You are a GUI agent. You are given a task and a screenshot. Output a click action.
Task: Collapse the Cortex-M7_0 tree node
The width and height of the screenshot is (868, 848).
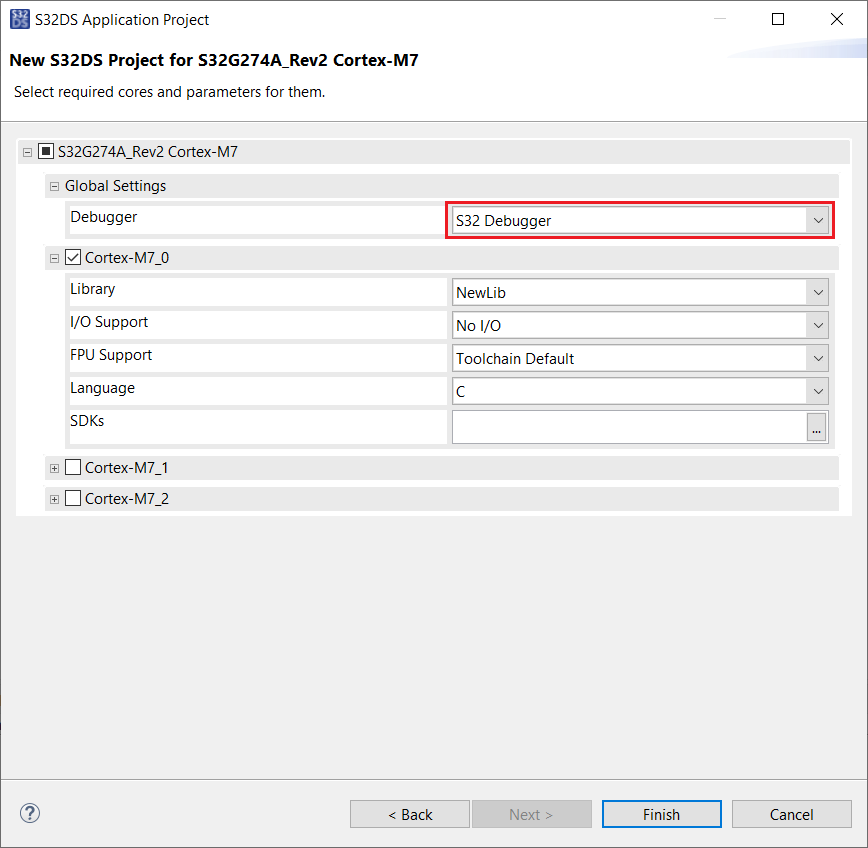(55, 258)
